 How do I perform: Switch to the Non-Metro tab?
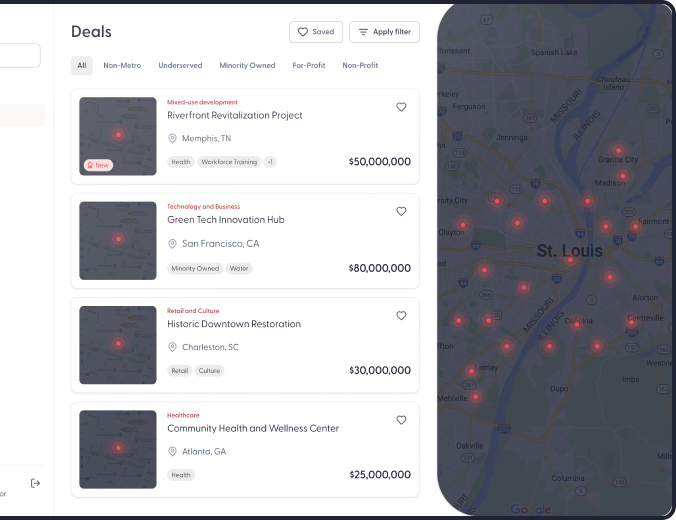[x=122, y=66]
